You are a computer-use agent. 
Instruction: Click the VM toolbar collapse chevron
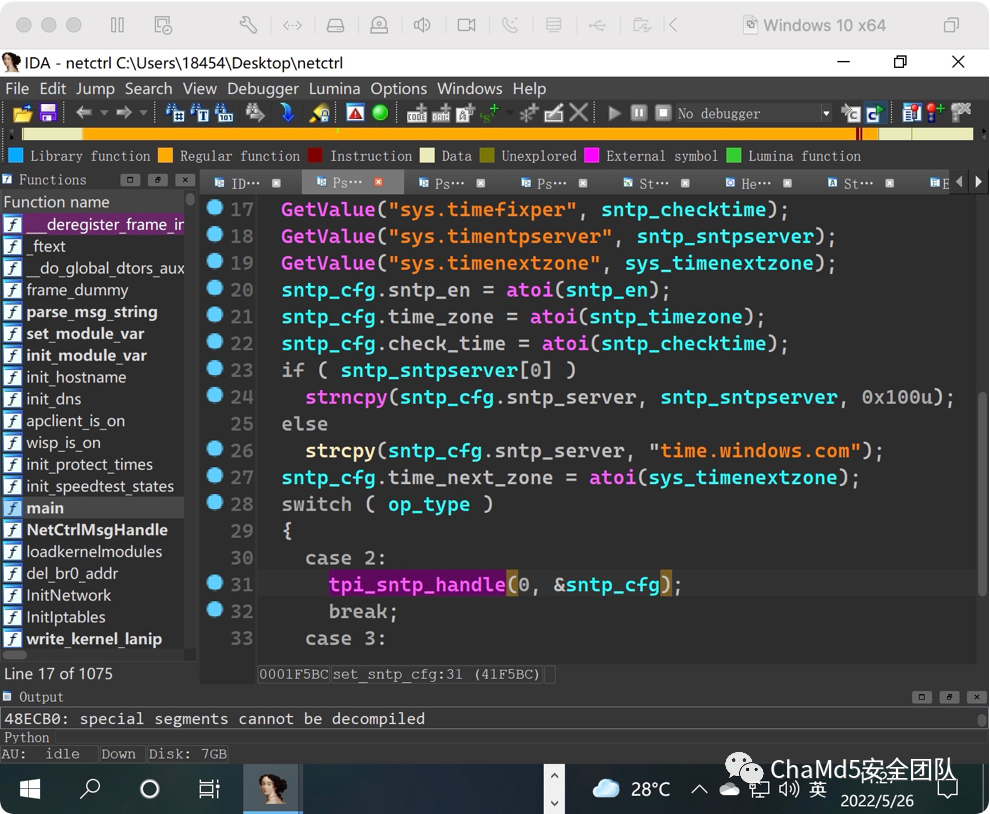pos(673,25)
